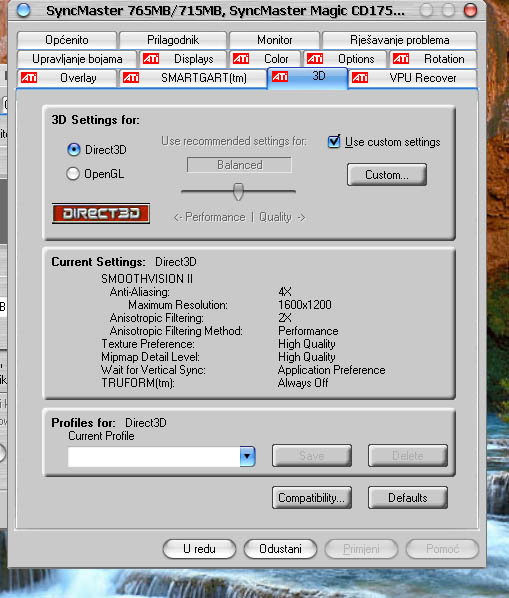Open the Custom... settings button
The height and width of the screenshot is (598, 509).
[387, 175]
